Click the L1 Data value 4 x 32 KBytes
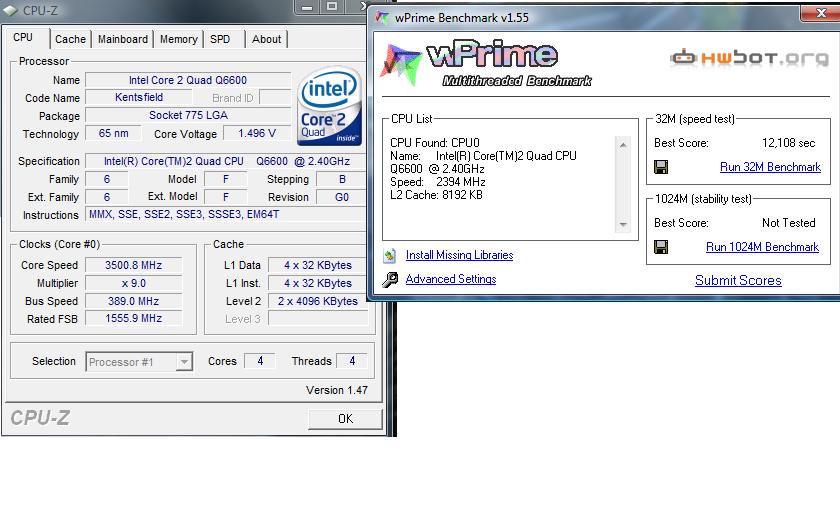Viewport: 840px width, 525px height. coord(318,265)
